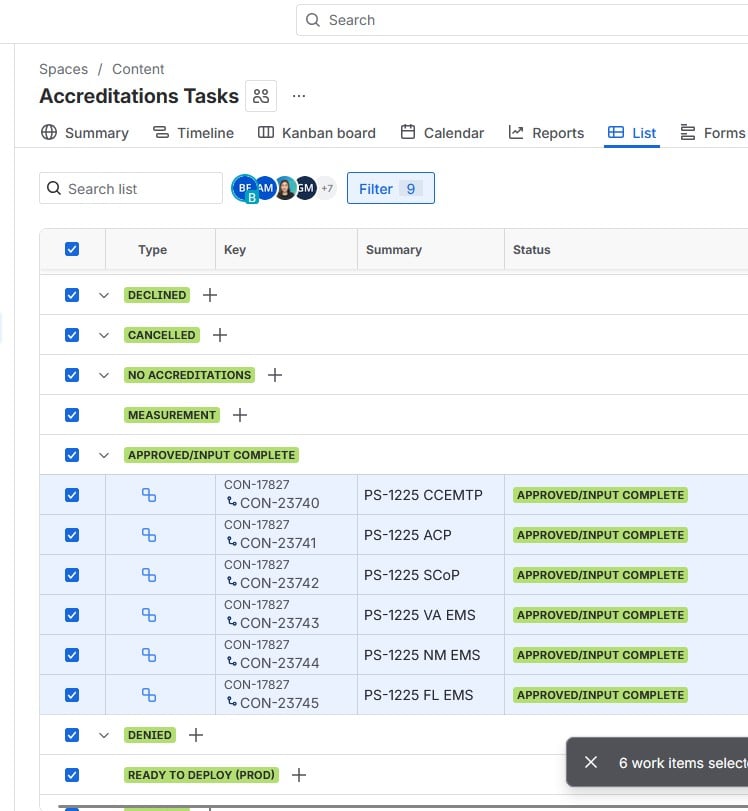The image size is (748, 811).
Task: Click the subtask type icon for CON-23743
Action: click(x=149, y=615)
